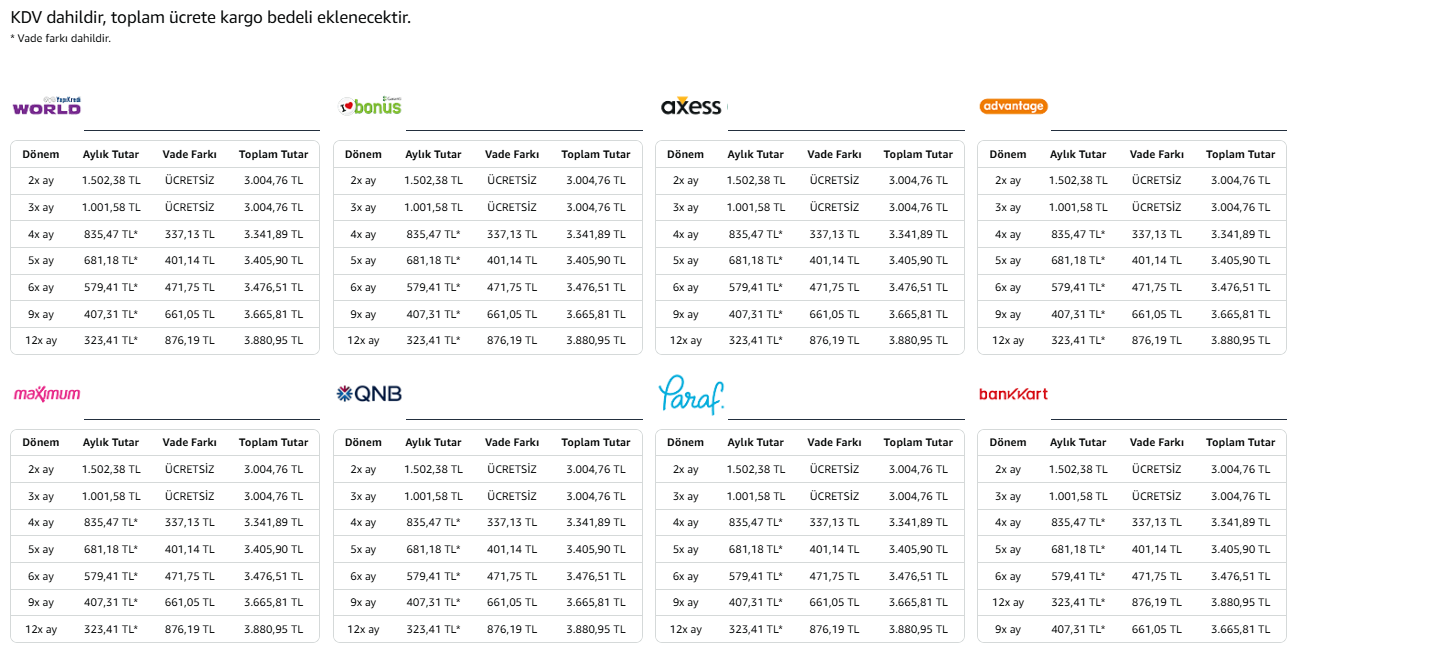1451x655 pixels.
Task: Select '3.004,76 TL' in QNB table's 3x ay row
Action: (596, 496)
